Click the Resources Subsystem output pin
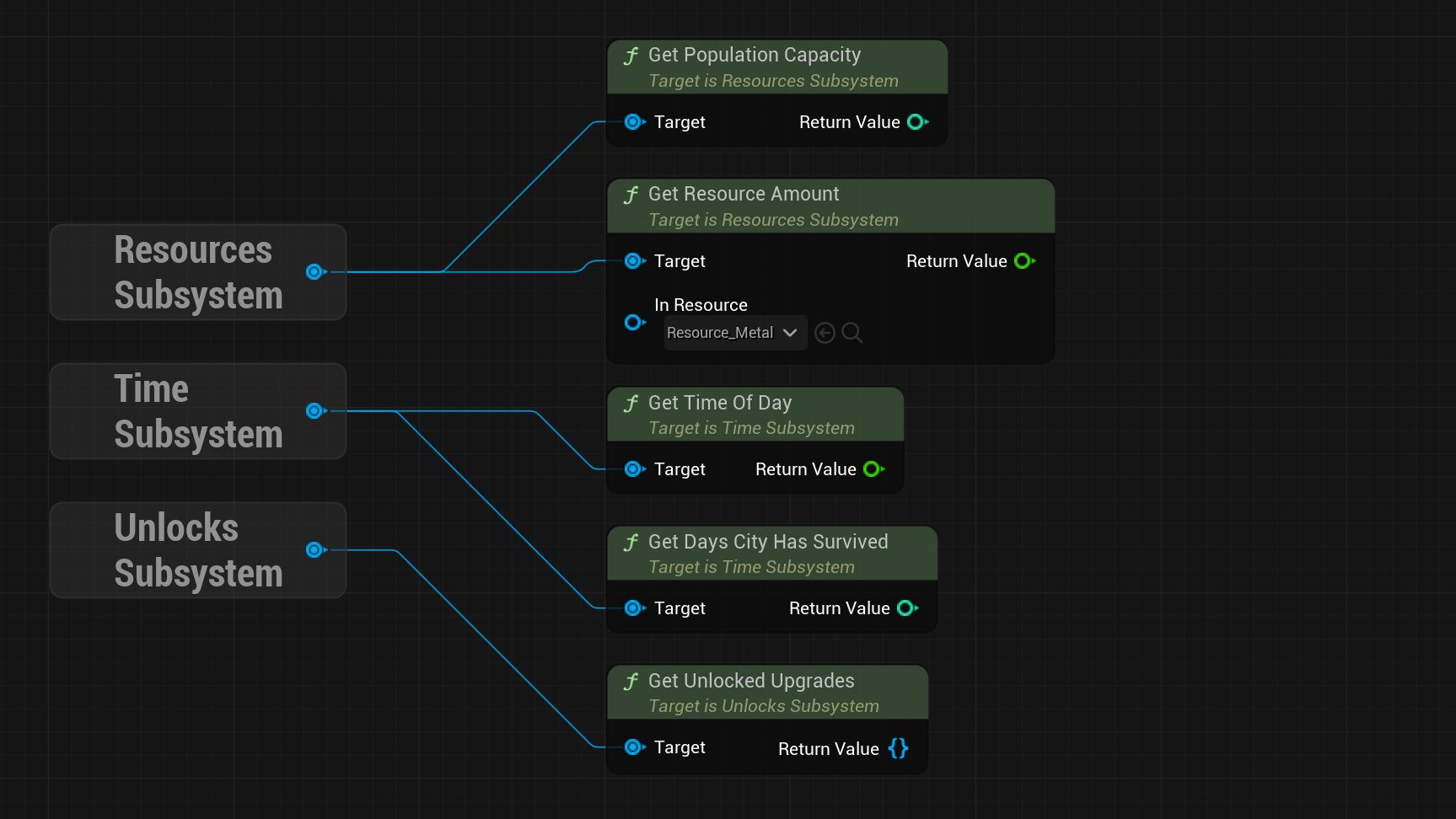Viewport: 1456px width, 819px height. coord(314,271)
